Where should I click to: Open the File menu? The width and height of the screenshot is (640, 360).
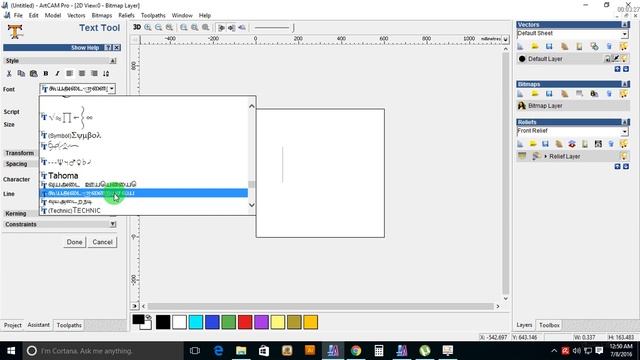18,16
